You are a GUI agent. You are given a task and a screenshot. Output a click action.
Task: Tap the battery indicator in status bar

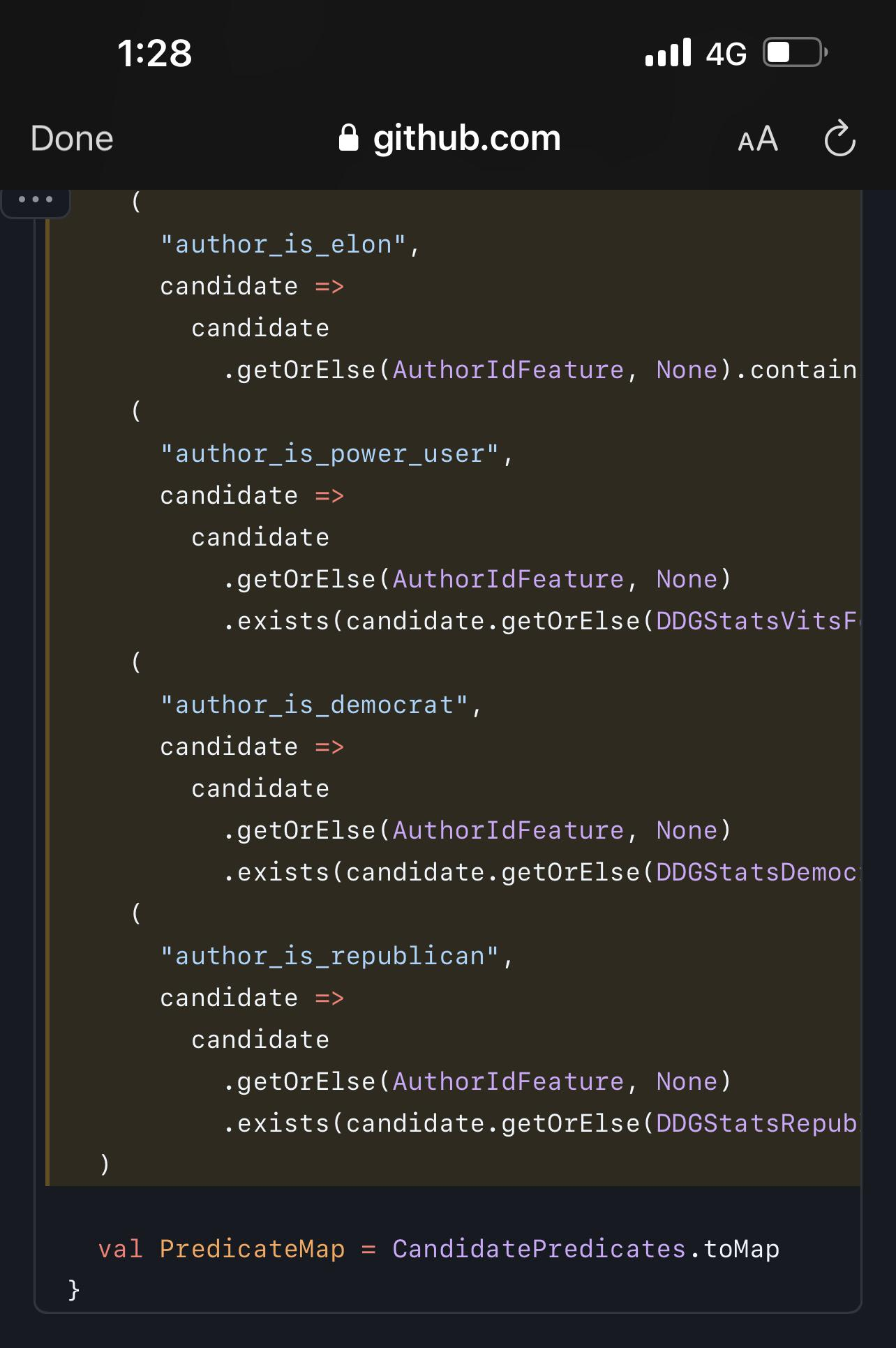(795, 53)
